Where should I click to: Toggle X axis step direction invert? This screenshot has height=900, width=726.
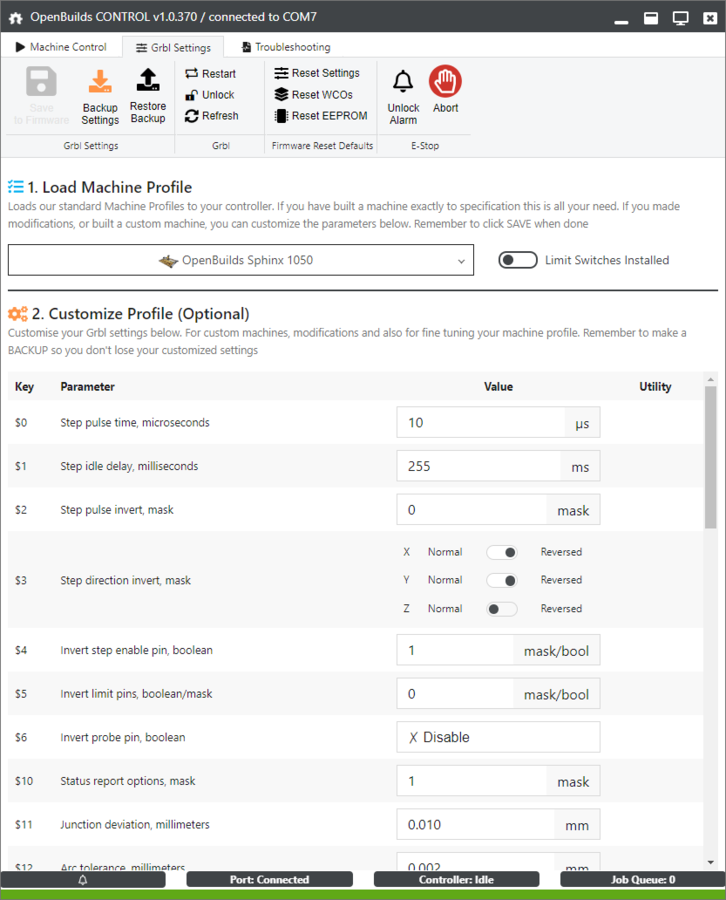(501, 552)
